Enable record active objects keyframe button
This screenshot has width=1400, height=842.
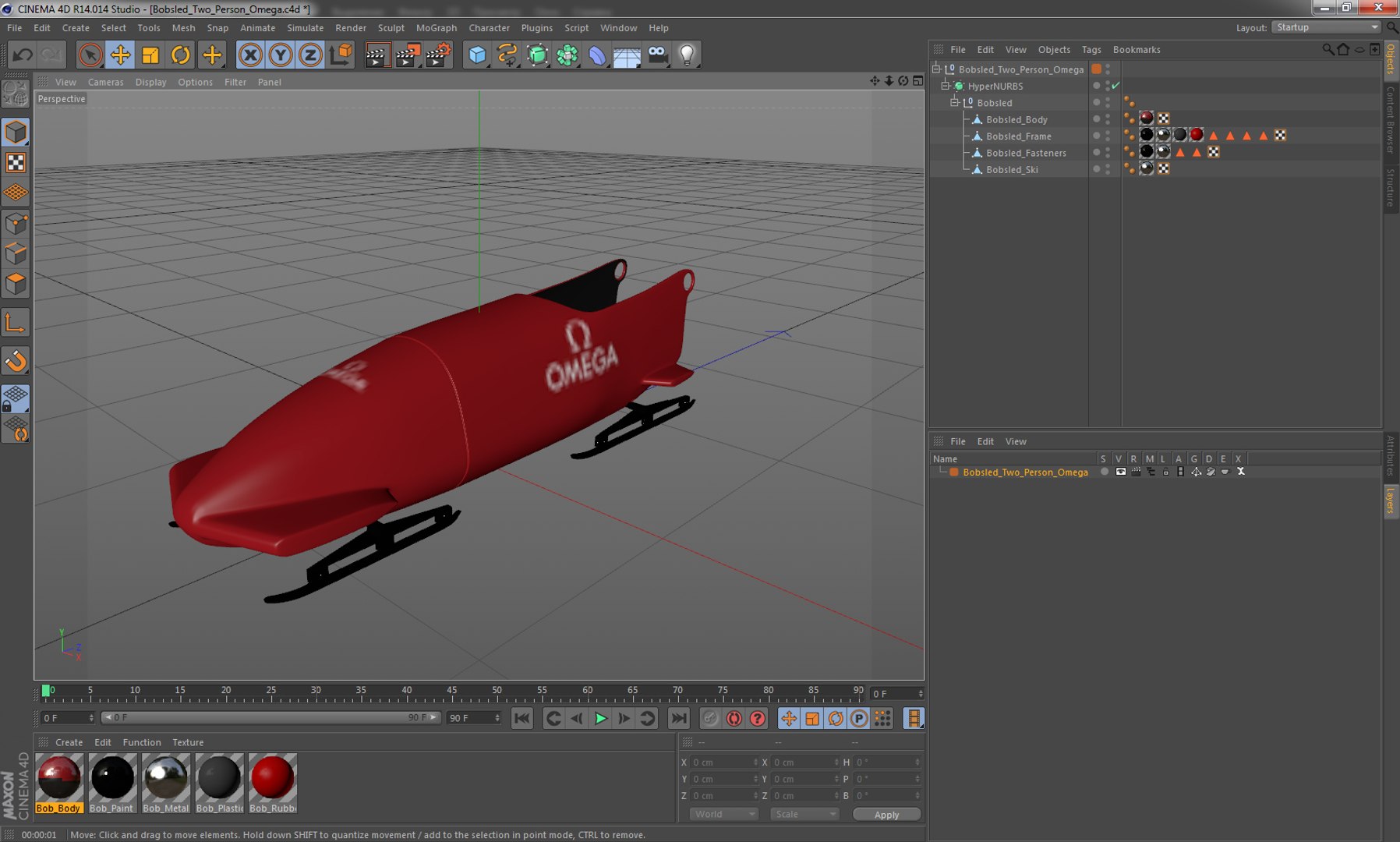[710, 719]
